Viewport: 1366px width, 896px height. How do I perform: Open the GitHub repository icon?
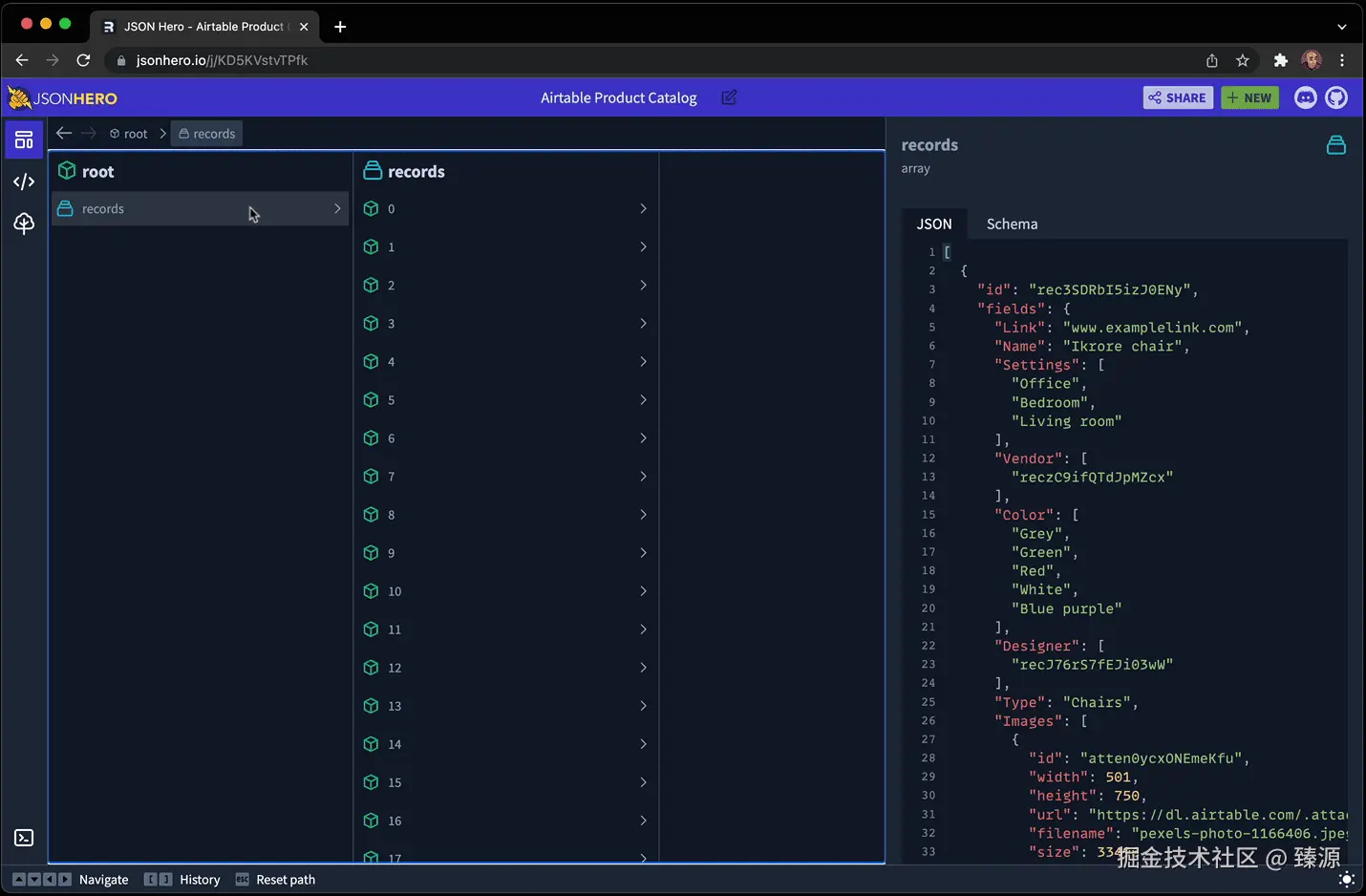[x=1336, y=97]
